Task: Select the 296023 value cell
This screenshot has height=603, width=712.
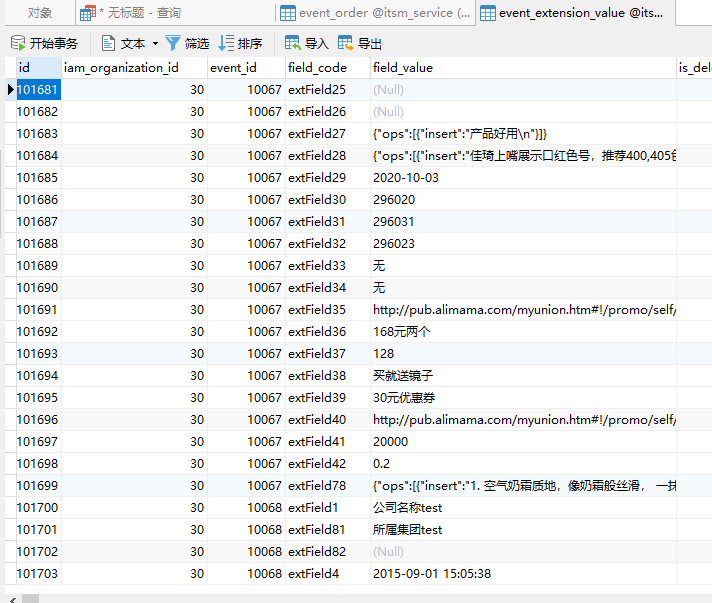Action: point(523,244)
